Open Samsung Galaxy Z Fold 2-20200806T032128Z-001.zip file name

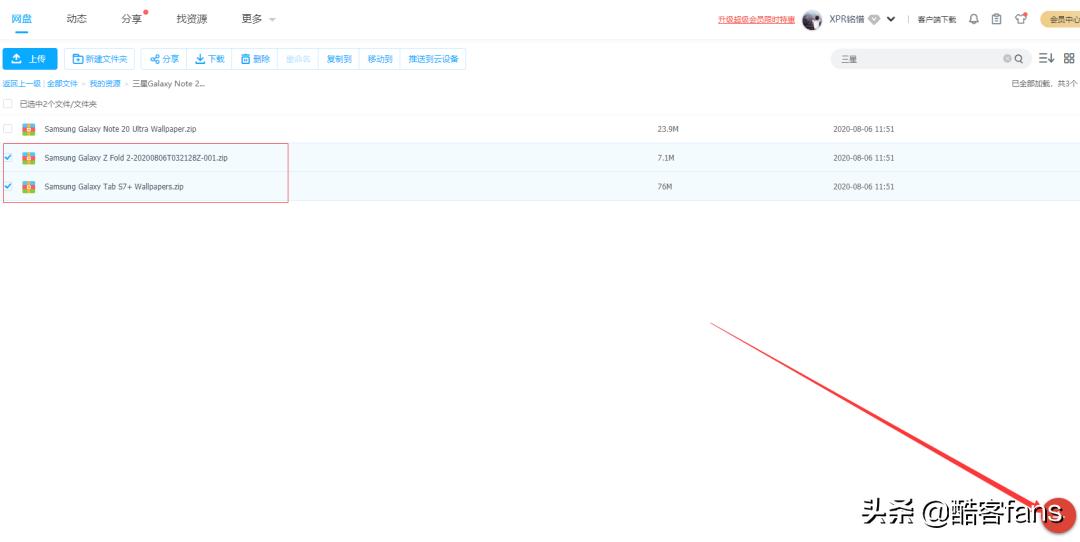click(x=136, y=158)
